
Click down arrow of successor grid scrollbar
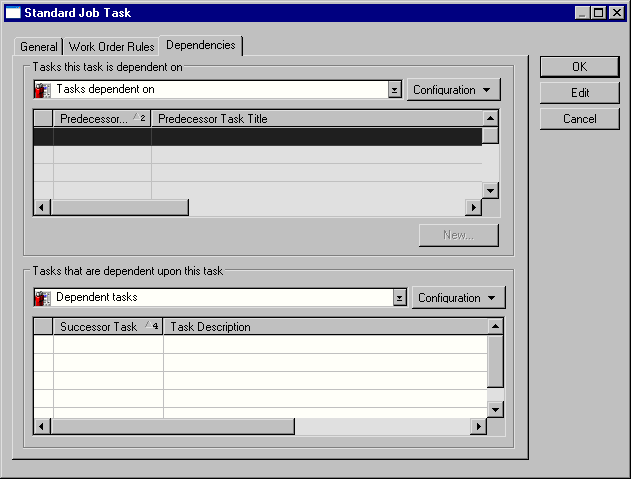tap(495, 410)
